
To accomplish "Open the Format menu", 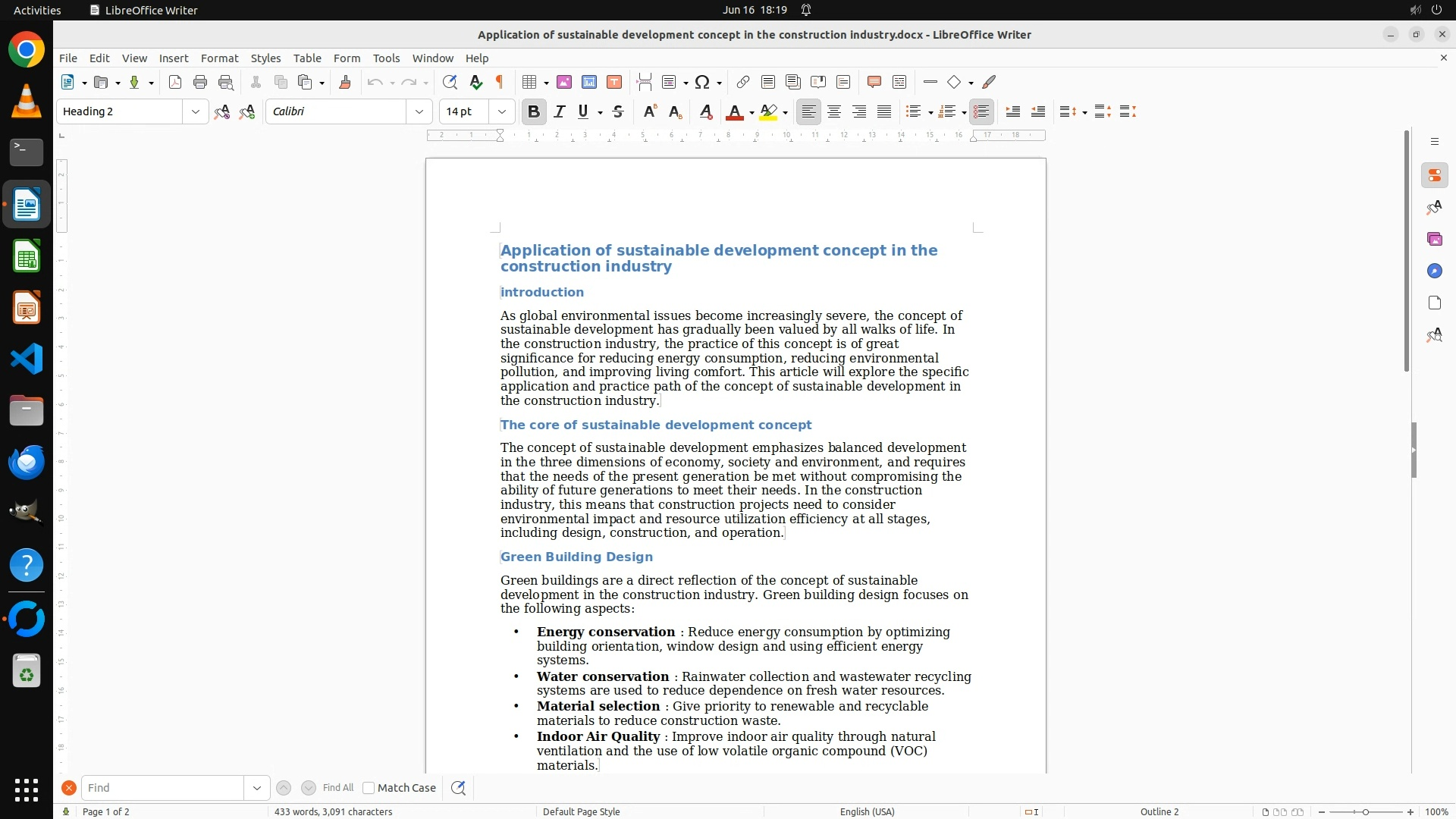I will click(219, 58).
